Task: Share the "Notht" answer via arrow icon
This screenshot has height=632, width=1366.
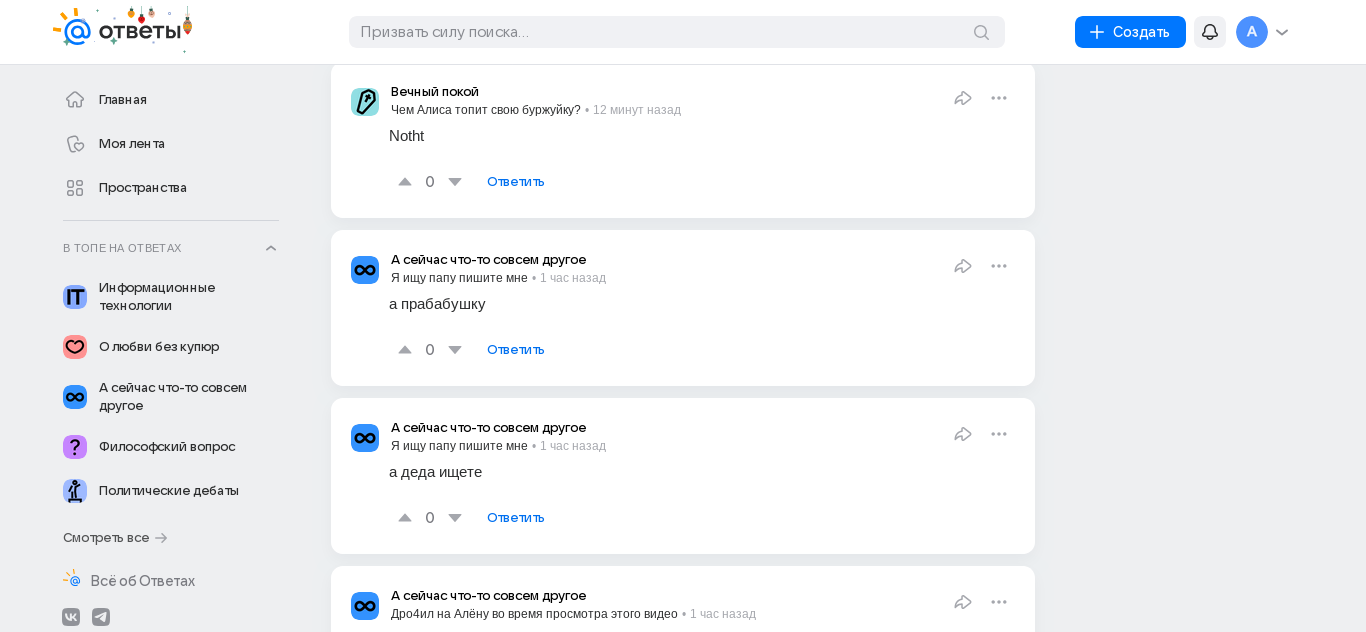Action: point(963,98)
